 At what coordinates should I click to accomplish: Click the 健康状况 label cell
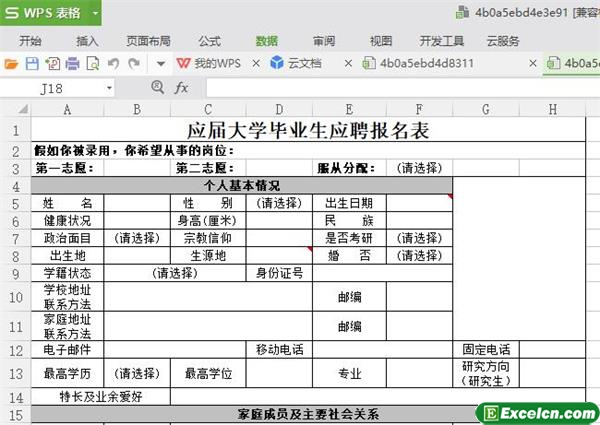tap(67, 220)
